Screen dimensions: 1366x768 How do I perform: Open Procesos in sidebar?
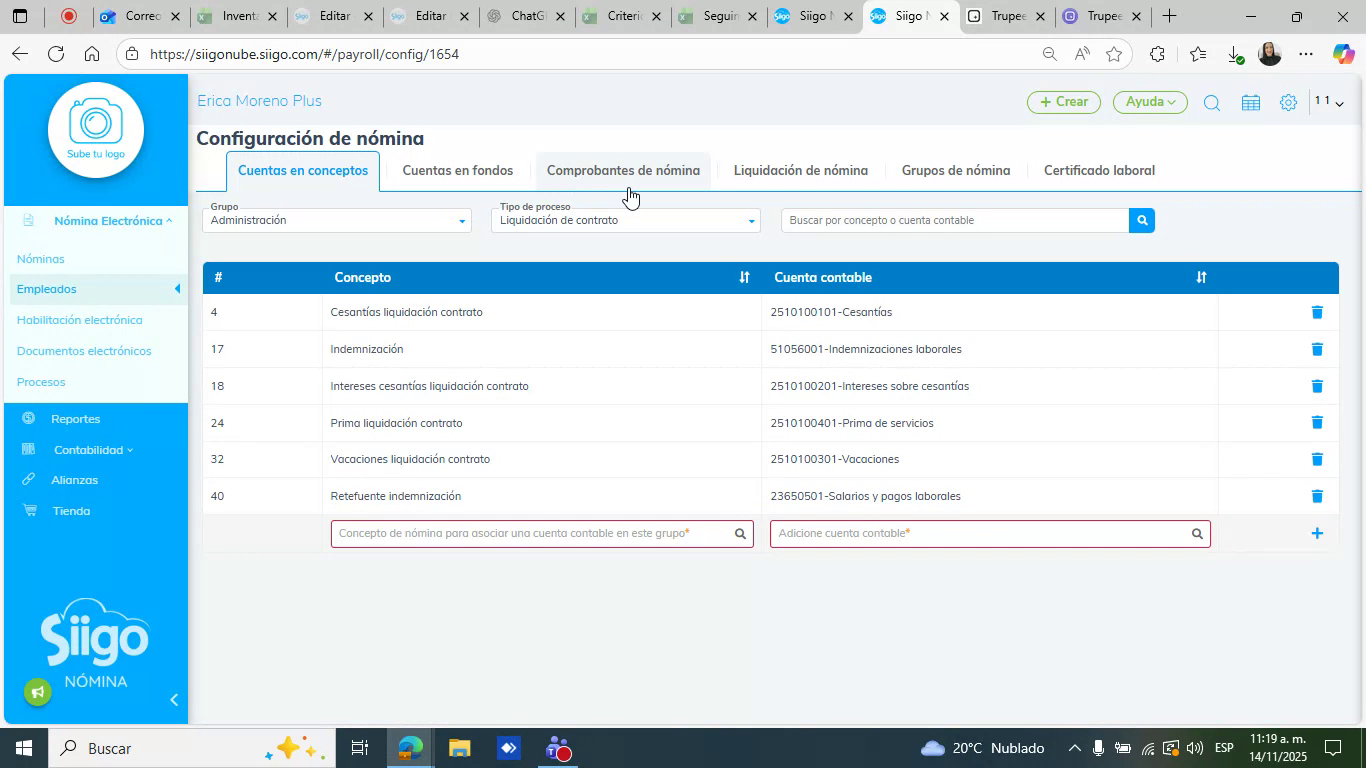tap(41, 382)
